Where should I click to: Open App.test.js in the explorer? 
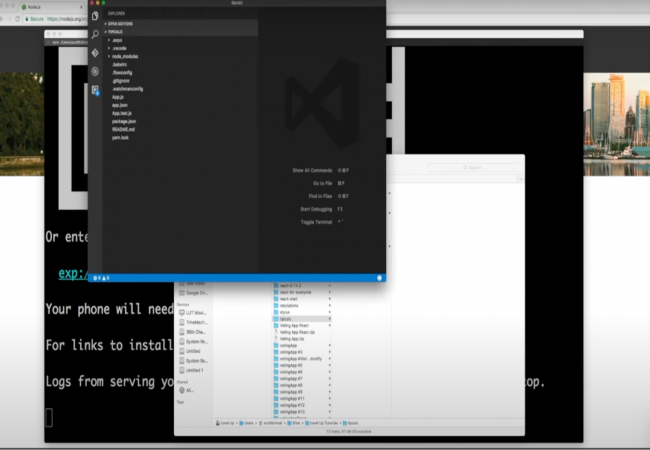tap(122, 113)
